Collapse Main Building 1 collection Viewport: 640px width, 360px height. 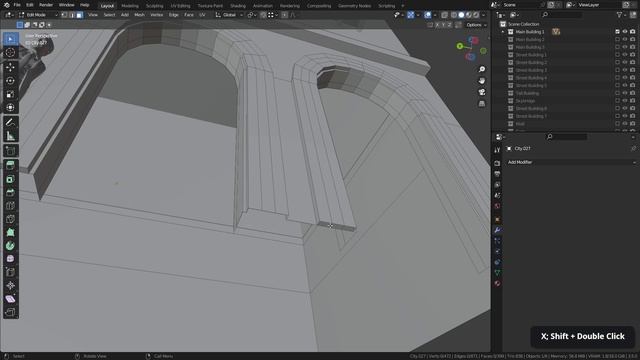tap(503, 32)
